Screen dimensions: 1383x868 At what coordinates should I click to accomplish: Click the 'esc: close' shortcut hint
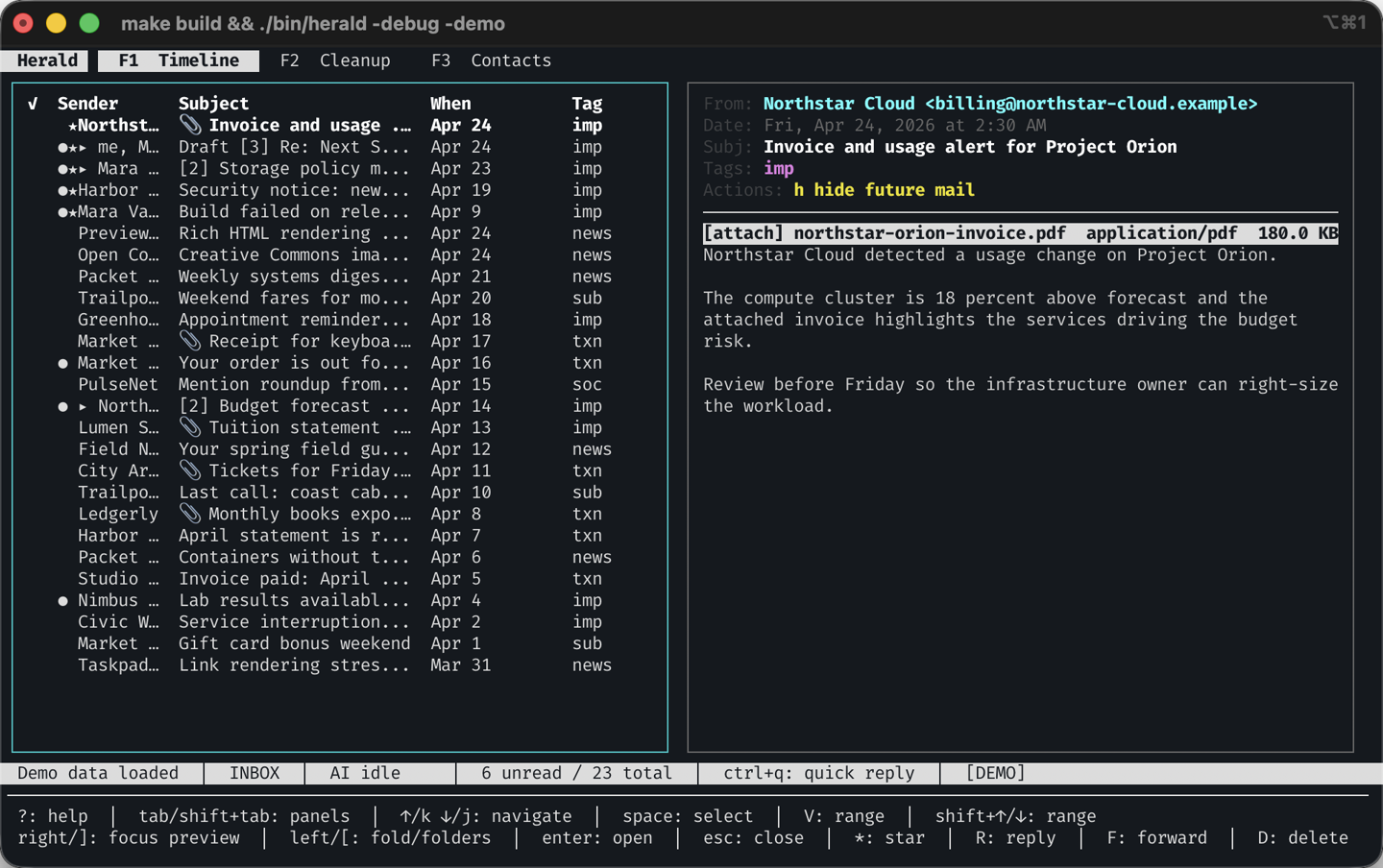point(754,838)
